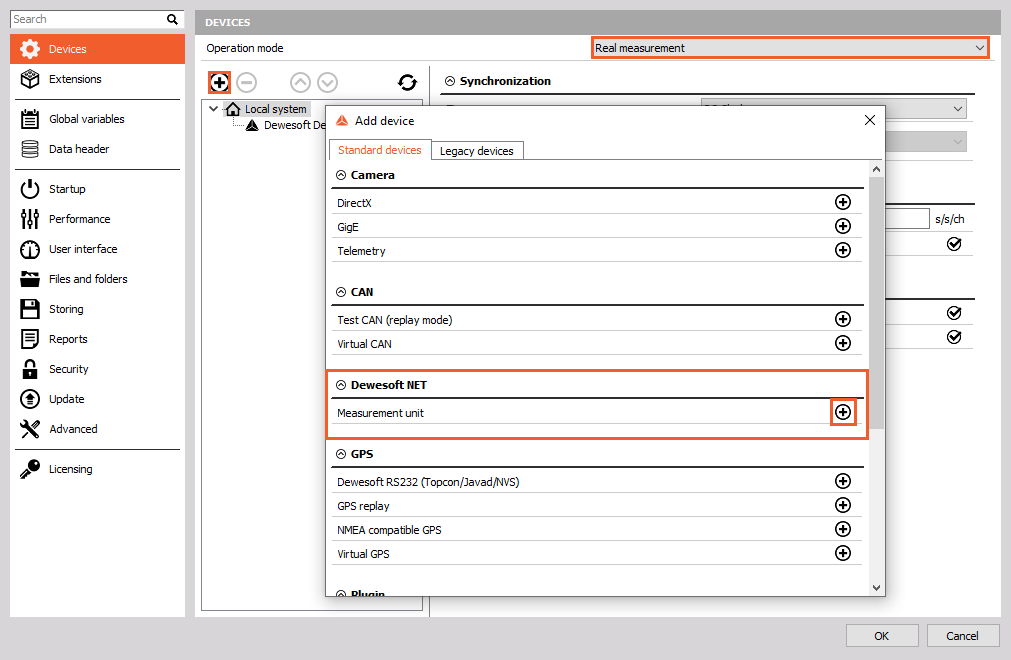Add a Virtual CAN device

(843, 343)
